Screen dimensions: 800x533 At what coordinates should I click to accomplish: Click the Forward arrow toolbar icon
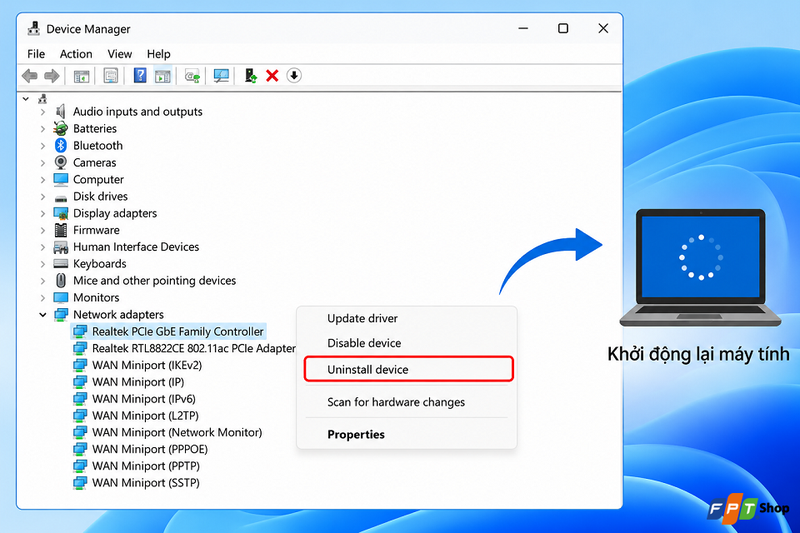(x=52, y=76)
